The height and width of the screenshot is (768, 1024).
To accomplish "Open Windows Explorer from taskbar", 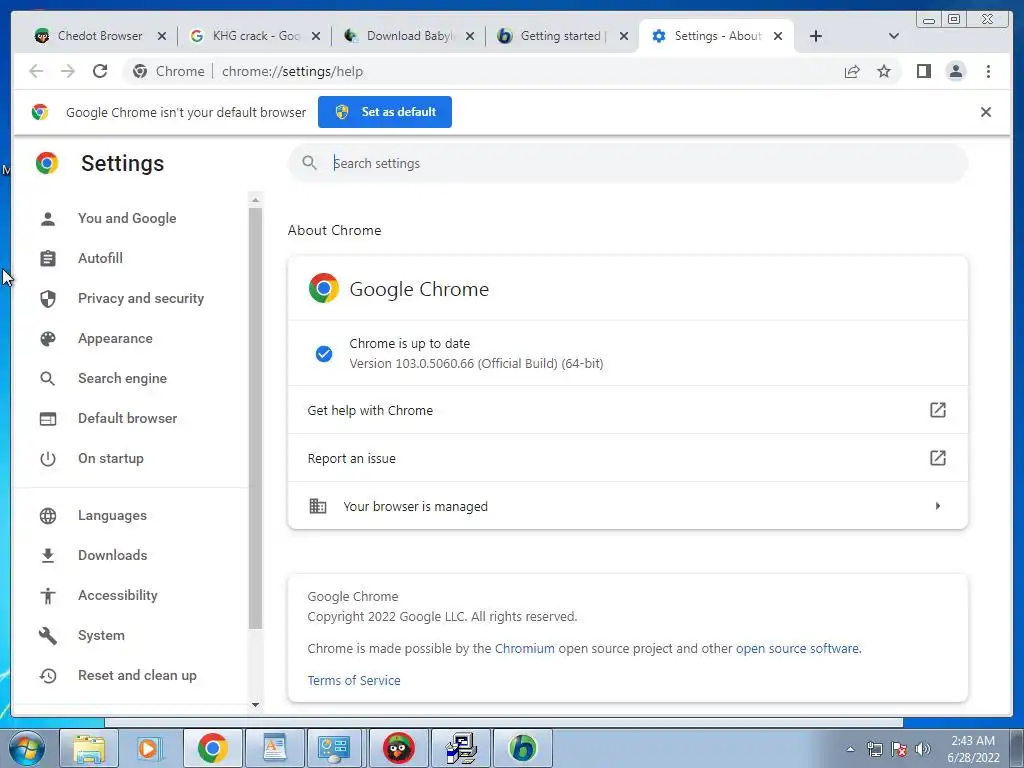I will point(89,748).
